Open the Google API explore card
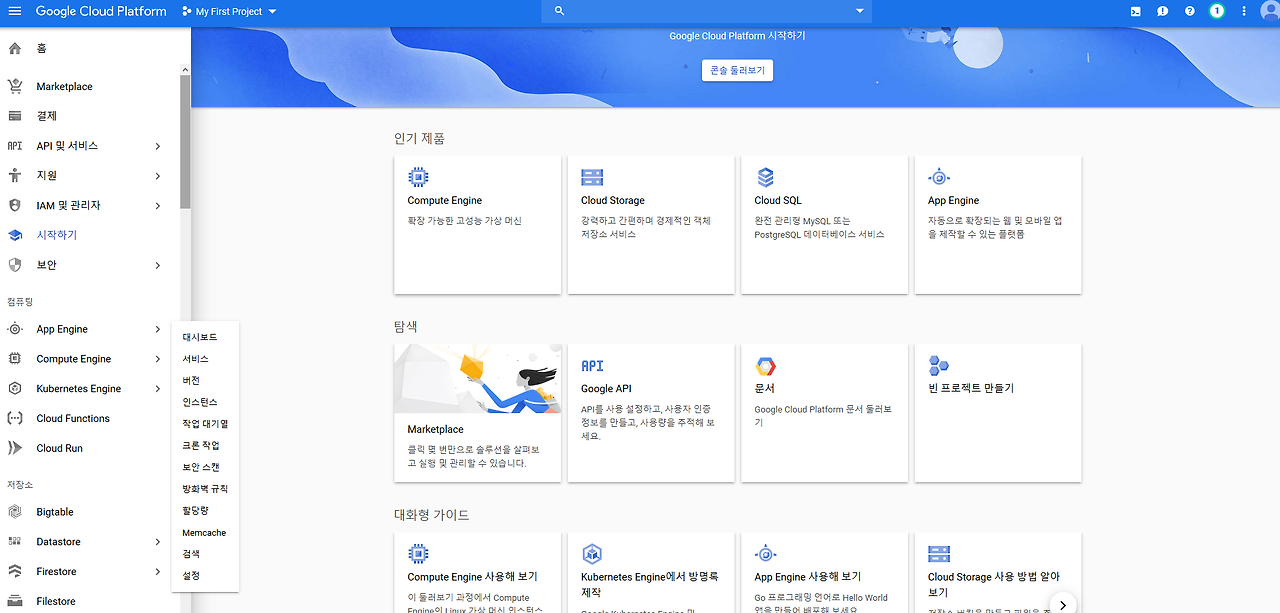 coord(651,413)
